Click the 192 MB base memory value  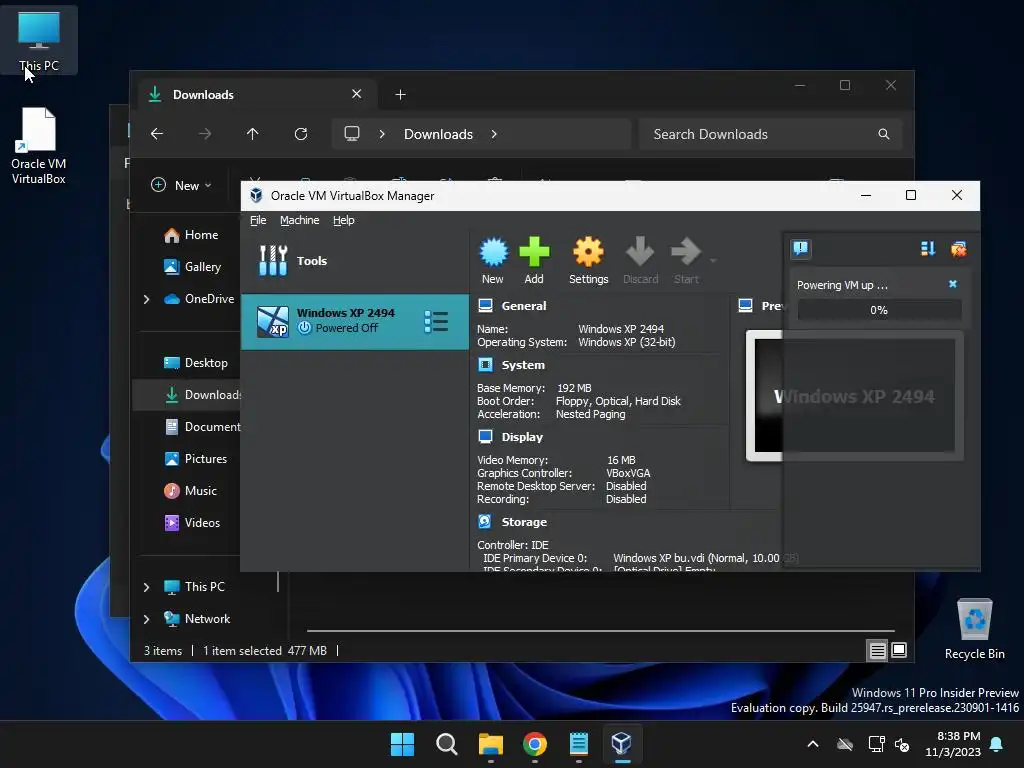coord(574,388)
